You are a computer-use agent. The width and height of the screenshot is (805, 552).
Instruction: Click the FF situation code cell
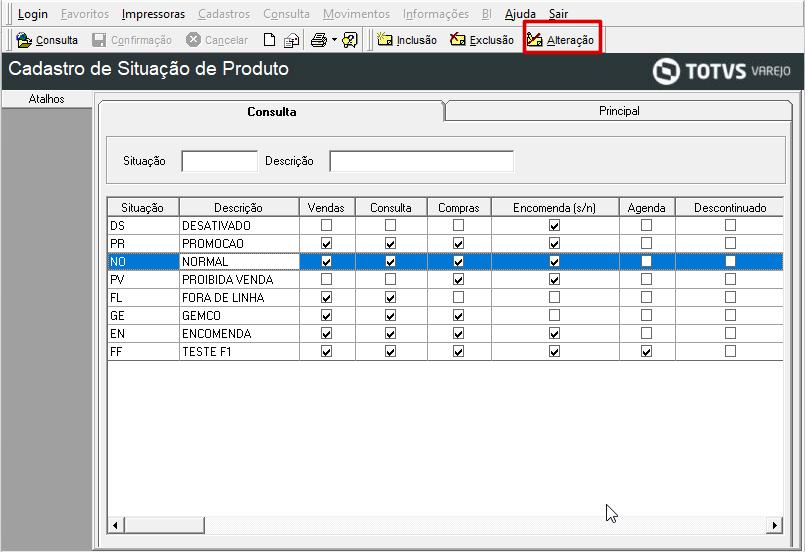coord(143,351)
